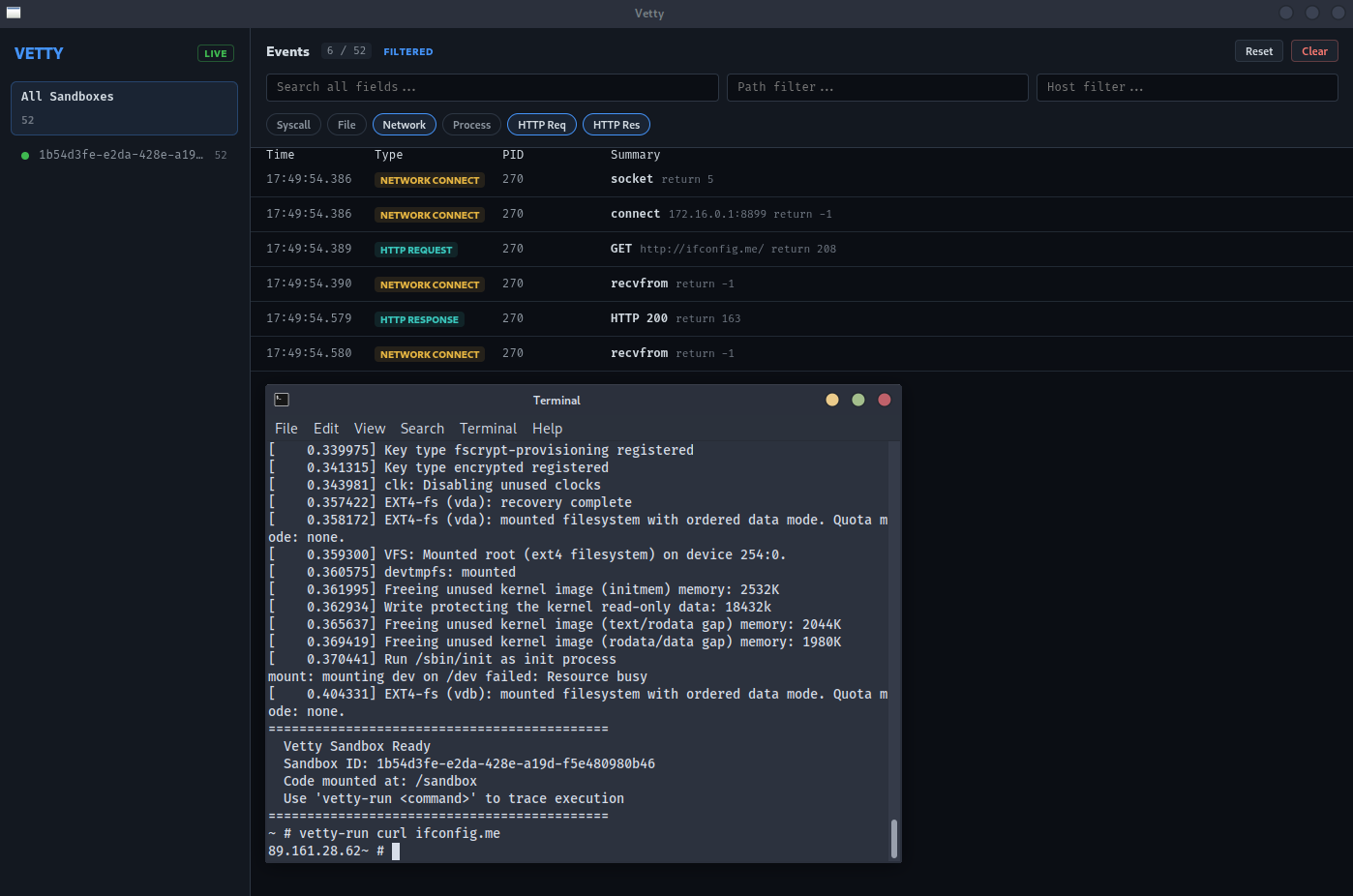Open the Terminal Search menu
The width and height of the screenshot is (1353, 896).
point(422,429)
